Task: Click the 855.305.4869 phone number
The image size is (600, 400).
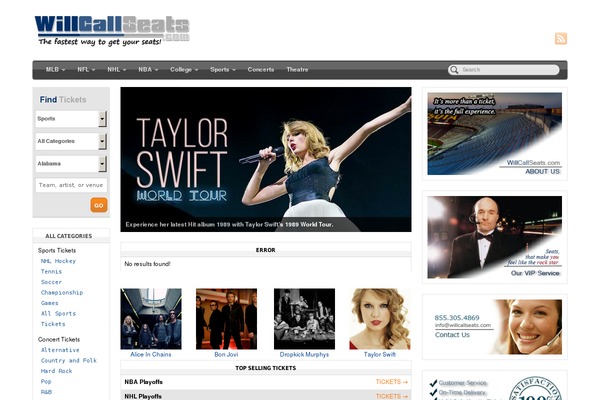Action: coord(457,318)
